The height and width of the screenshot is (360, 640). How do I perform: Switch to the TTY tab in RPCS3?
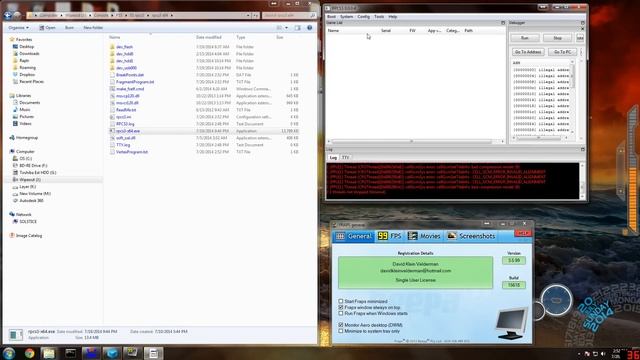coord(345,158)
